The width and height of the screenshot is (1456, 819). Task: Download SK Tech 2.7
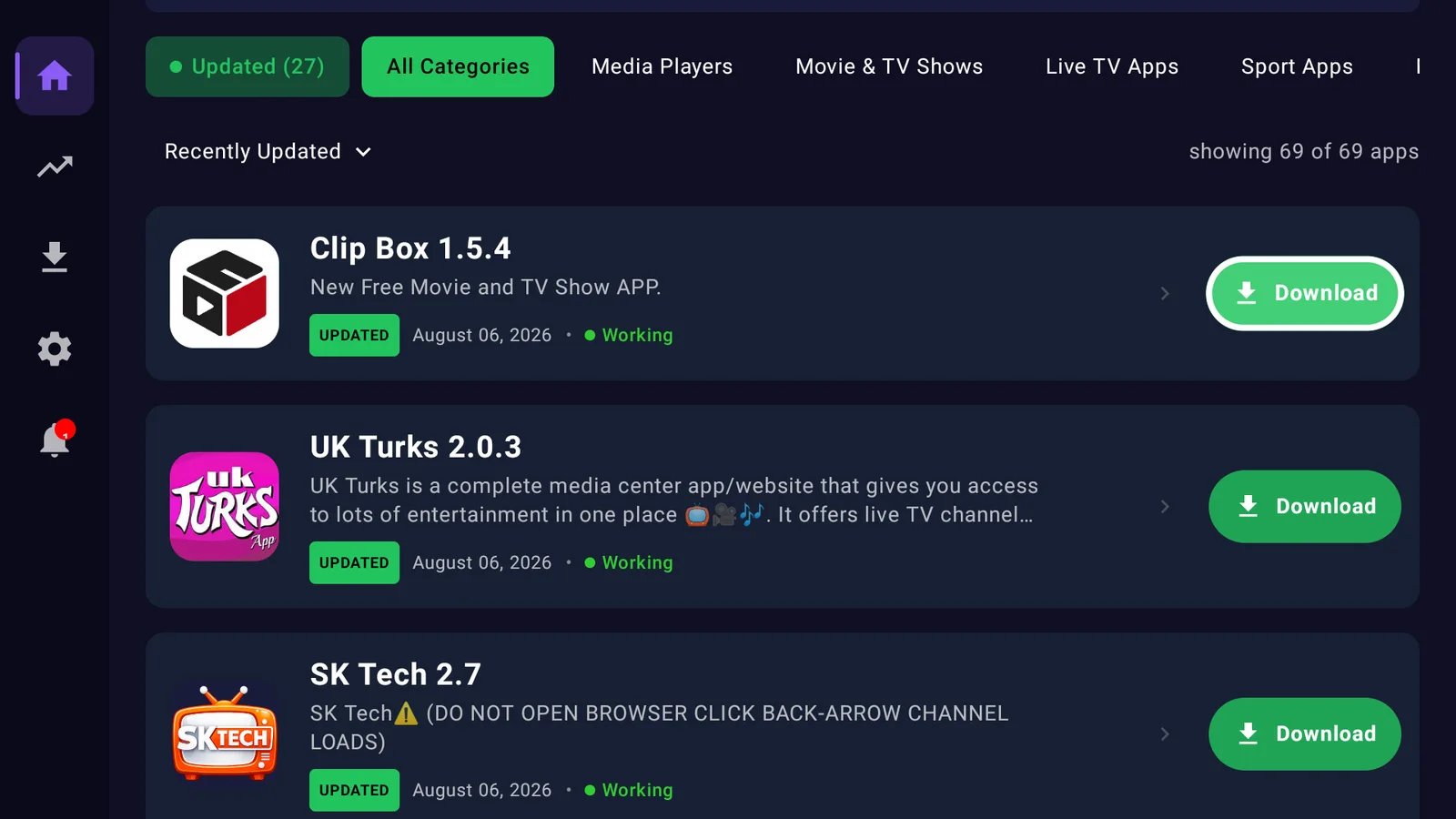(1305, 733)
